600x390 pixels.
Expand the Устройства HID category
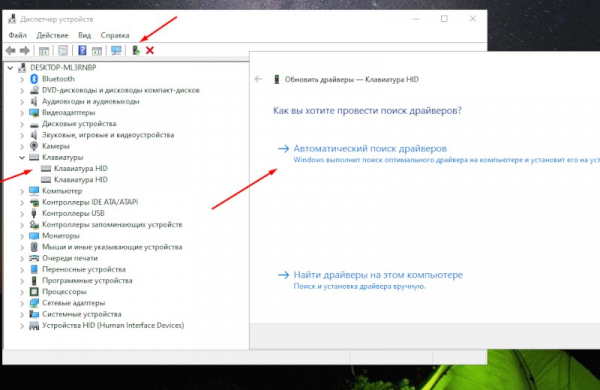(x=22, y=326)
